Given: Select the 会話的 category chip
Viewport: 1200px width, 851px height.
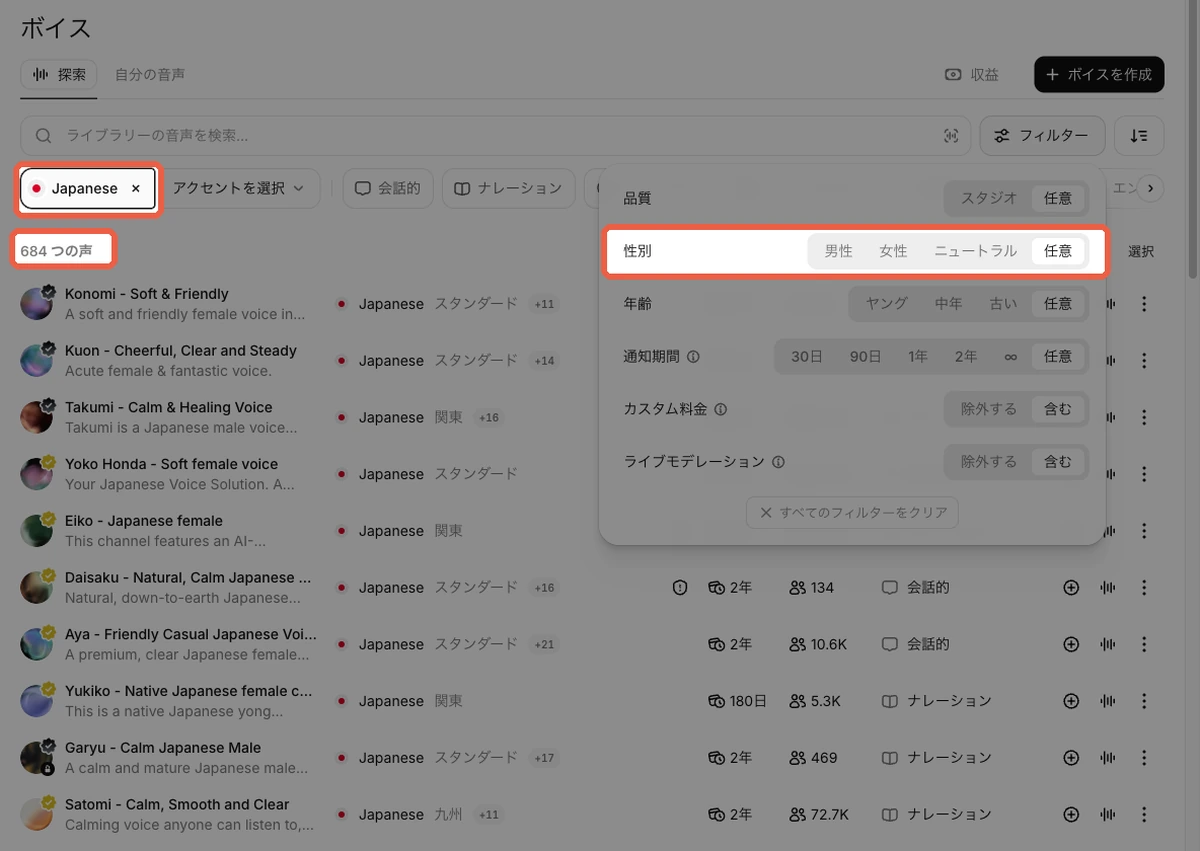Looking at the screenshot, I should point(388,188).
